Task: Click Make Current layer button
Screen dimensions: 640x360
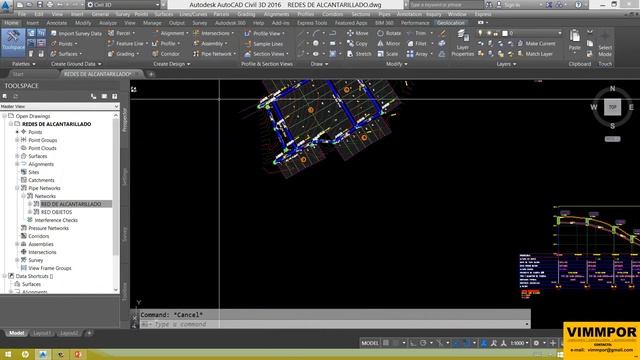Action: coord(536,44)
